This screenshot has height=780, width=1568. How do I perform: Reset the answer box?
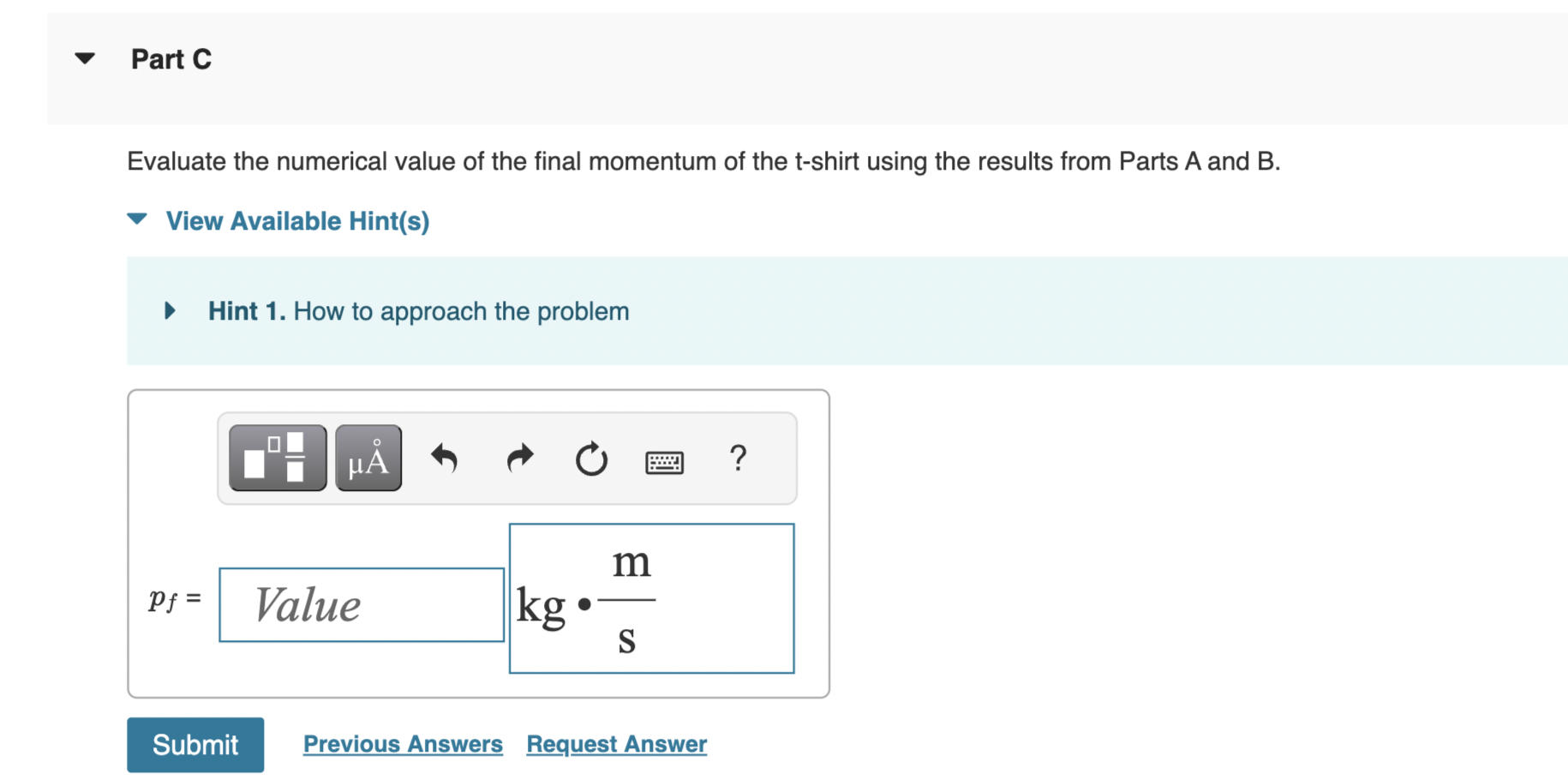pyautogui.click(x=591, y=459)
